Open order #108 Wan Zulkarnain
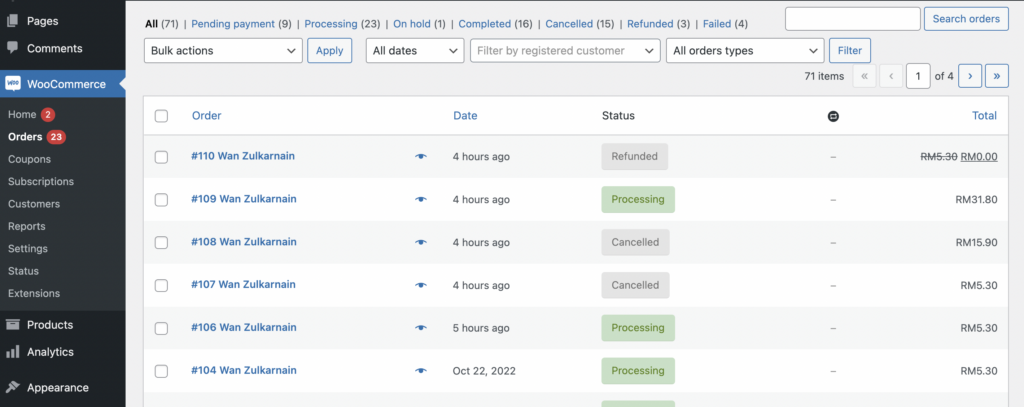1024x407 pixels. [x=244, y=242]
